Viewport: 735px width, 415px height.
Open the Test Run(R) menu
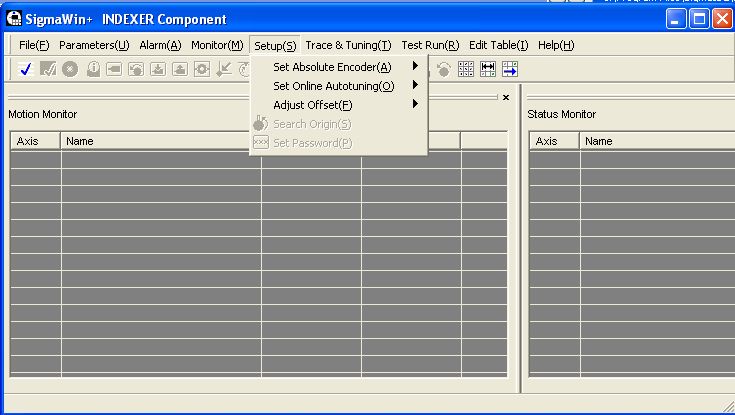tap(430, 45)
